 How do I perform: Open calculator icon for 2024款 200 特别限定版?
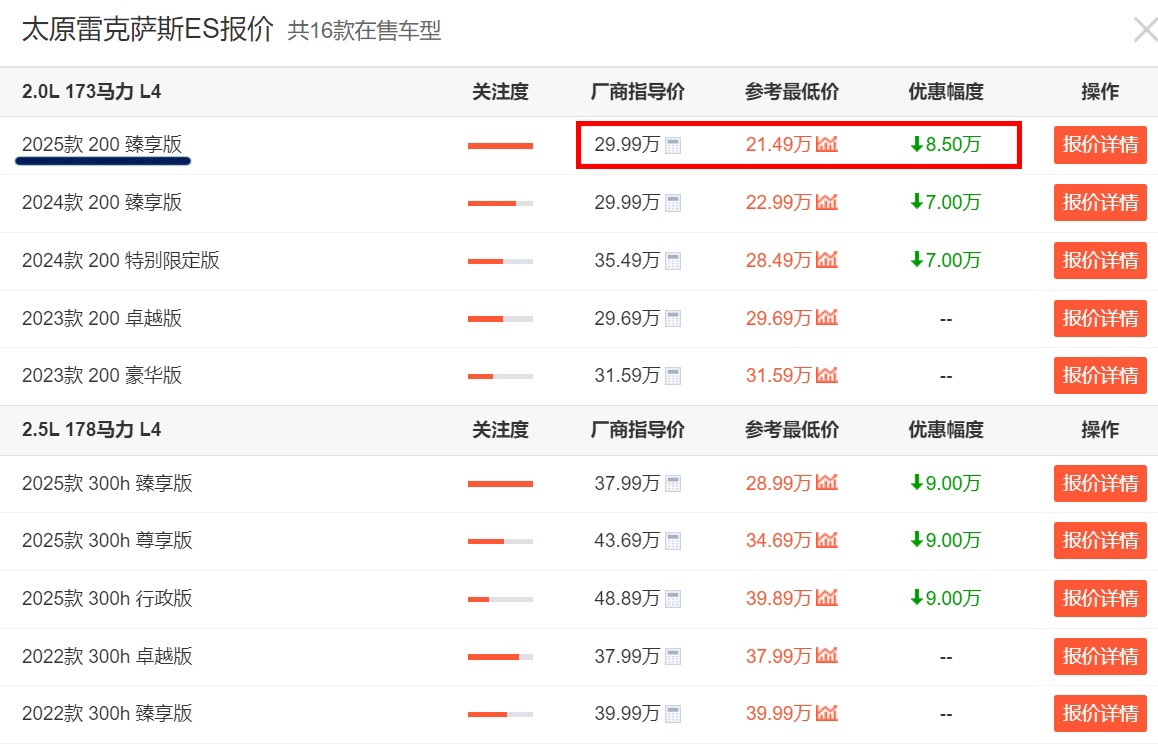coord(673,261)
